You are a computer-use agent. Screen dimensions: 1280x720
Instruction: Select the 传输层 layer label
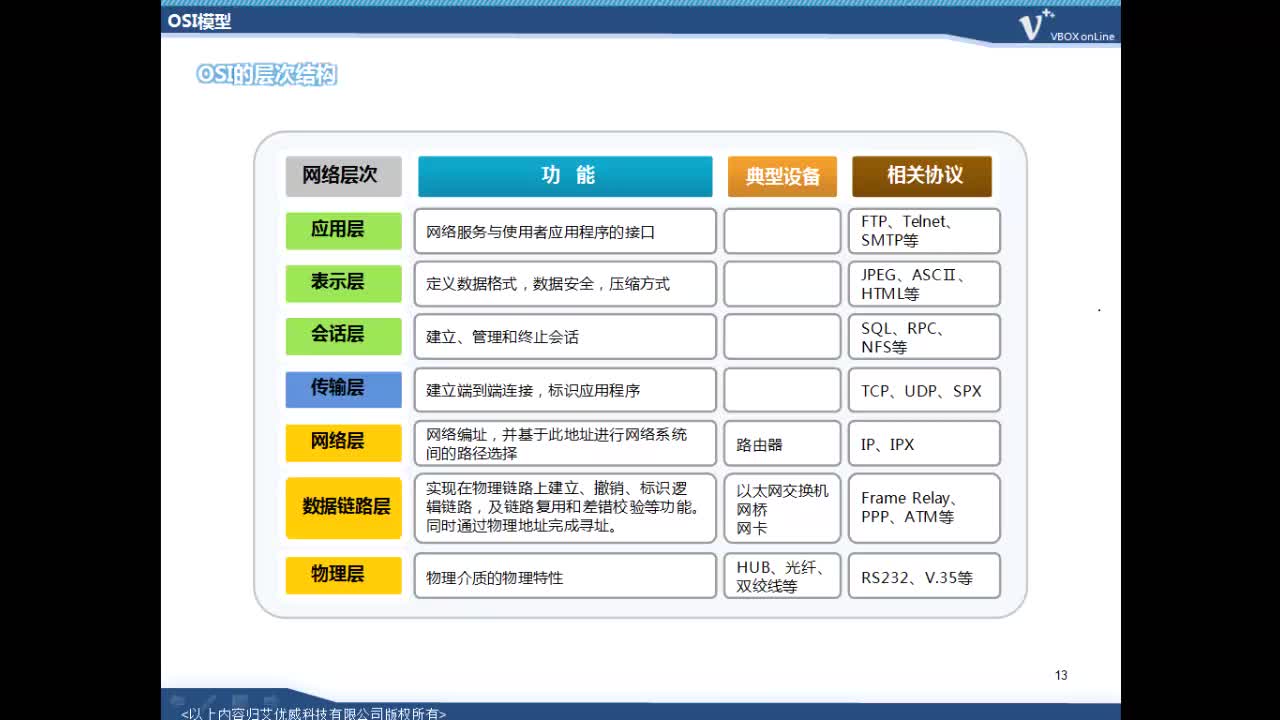343,389
